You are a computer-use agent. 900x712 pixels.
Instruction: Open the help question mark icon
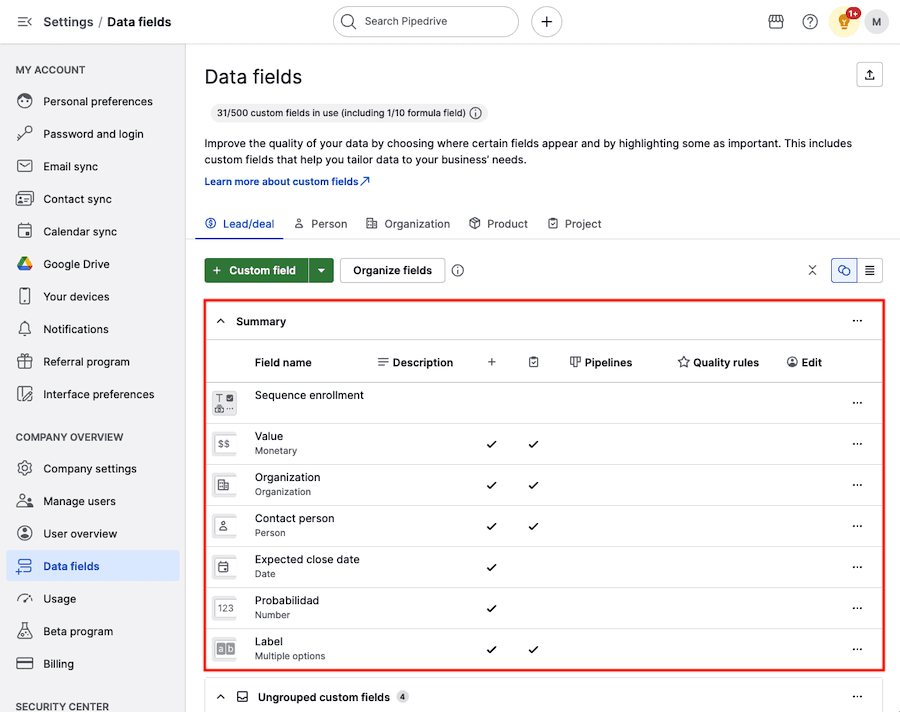(x=810, y=22)
